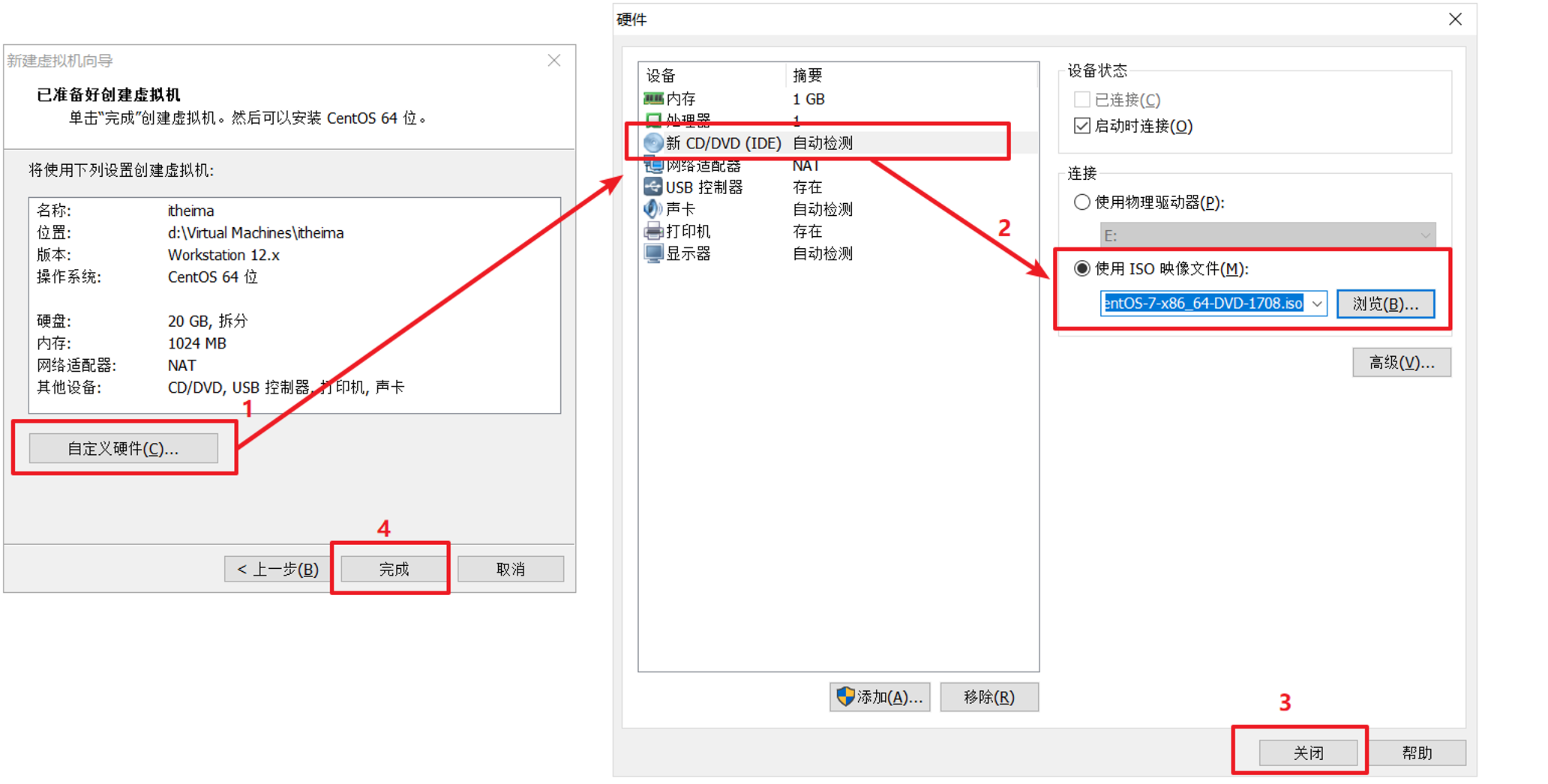Select the USB 控制器 row label
Image resolution: width=1548 pixels, height=784 pixels.
click(x=704, y=187)
